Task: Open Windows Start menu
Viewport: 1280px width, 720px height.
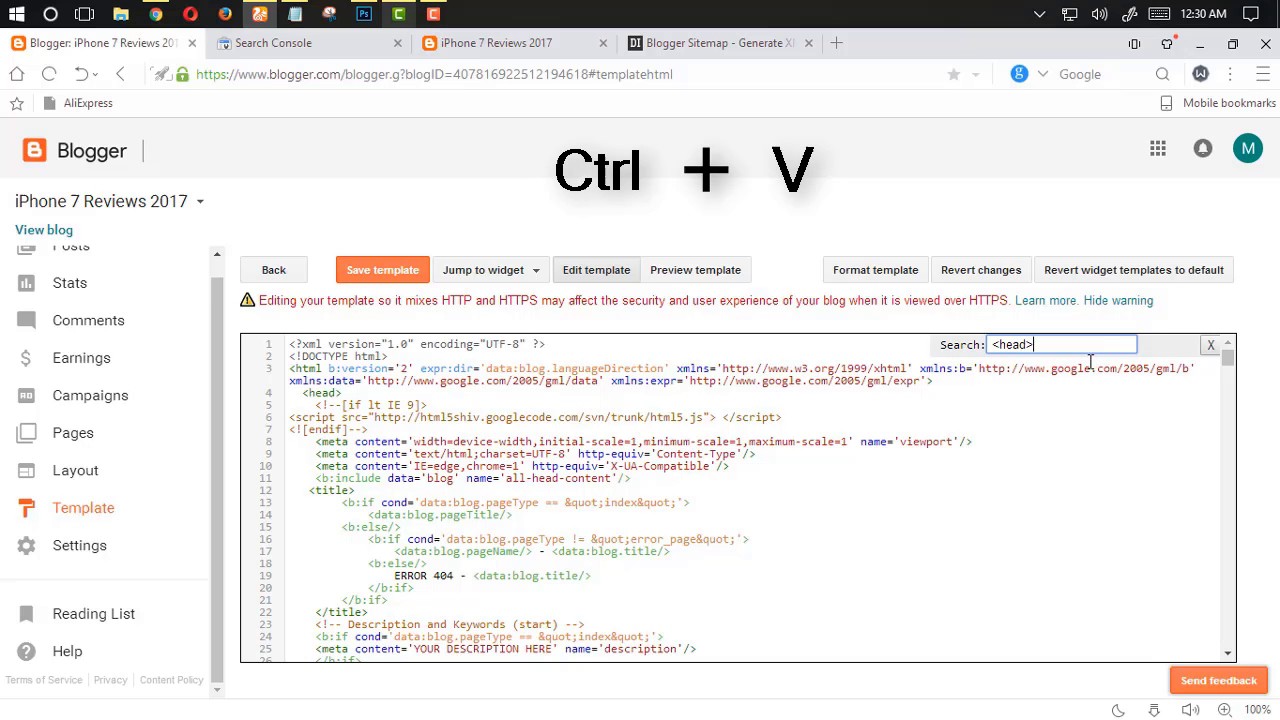Action: point(16,14)
